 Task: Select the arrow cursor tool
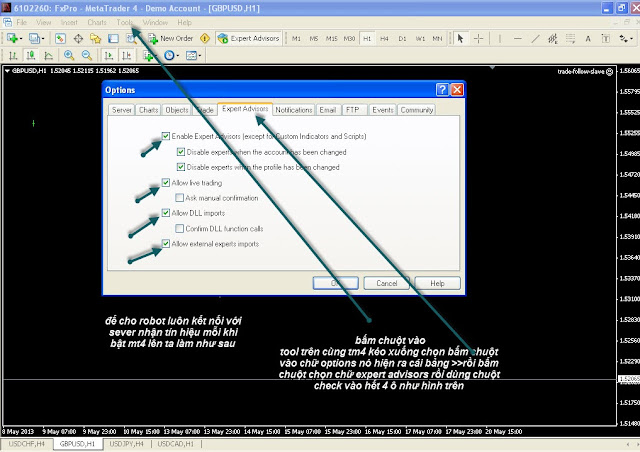tap(460, 38)
